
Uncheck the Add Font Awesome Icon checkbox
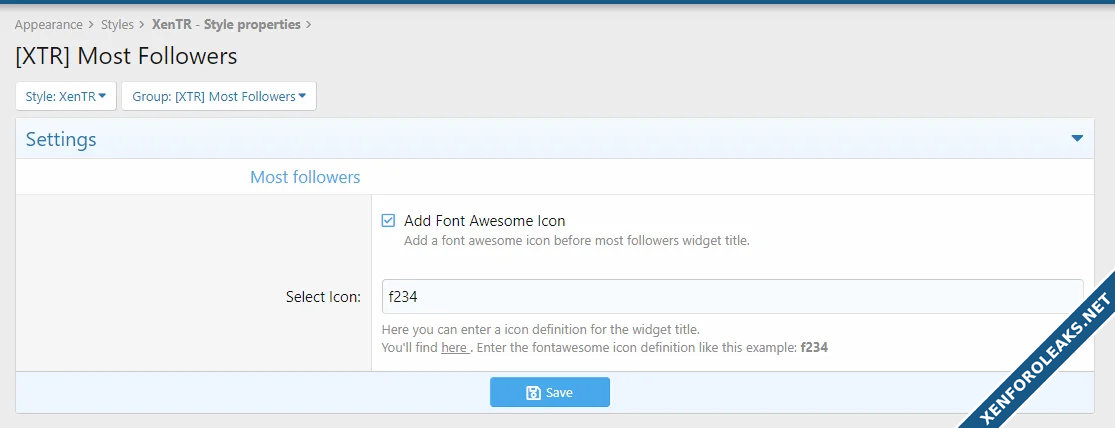[x=388, y=221]
